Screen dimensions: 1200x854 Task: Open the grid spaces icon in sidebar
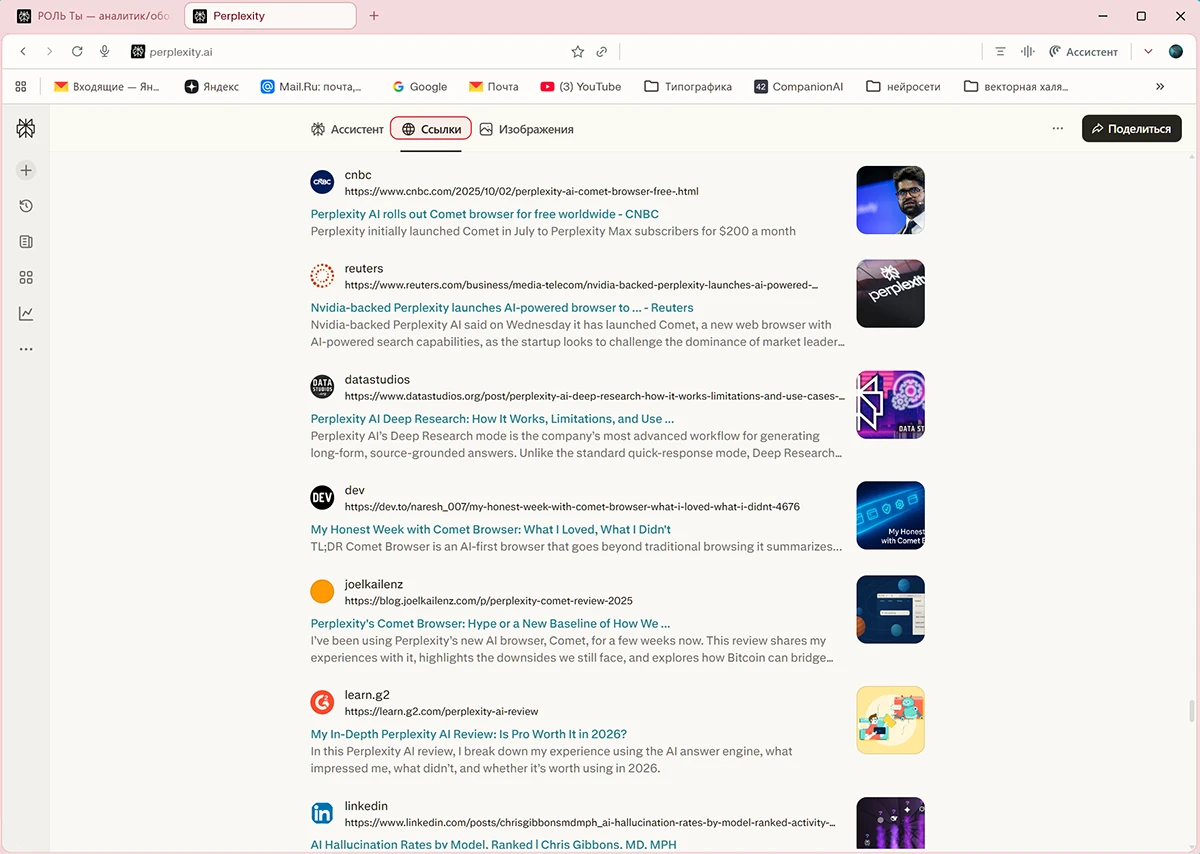pyautogui.click(x=26, y=277)
